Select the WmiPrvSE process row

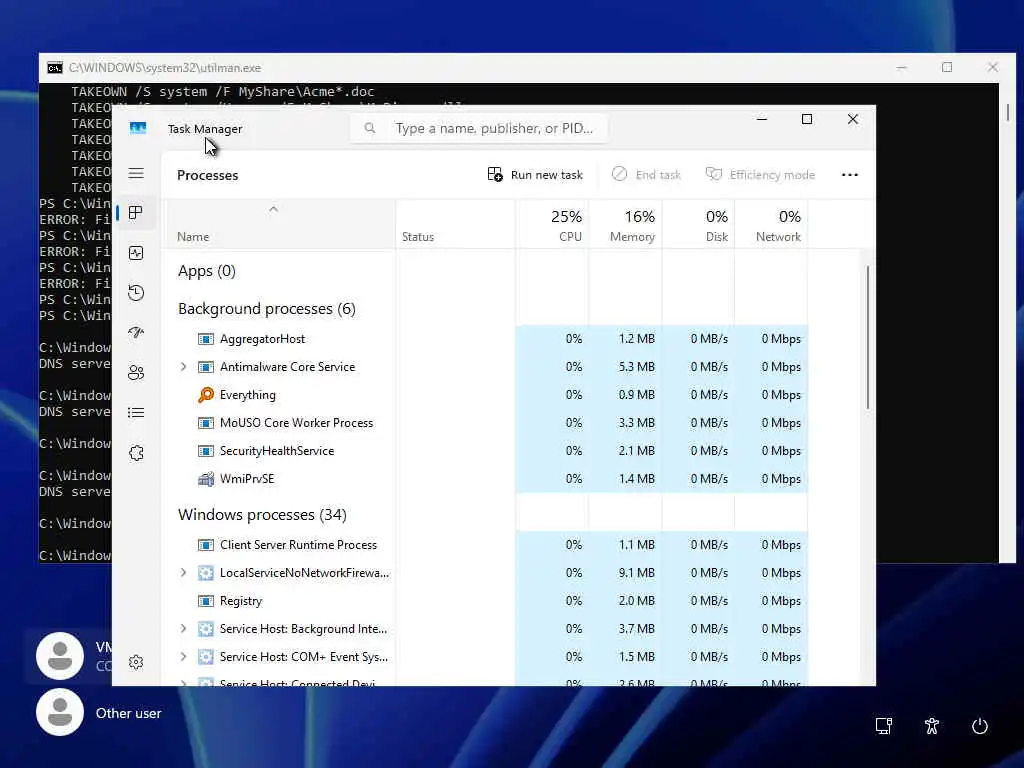pyautogui.click(x=485, y=479)
